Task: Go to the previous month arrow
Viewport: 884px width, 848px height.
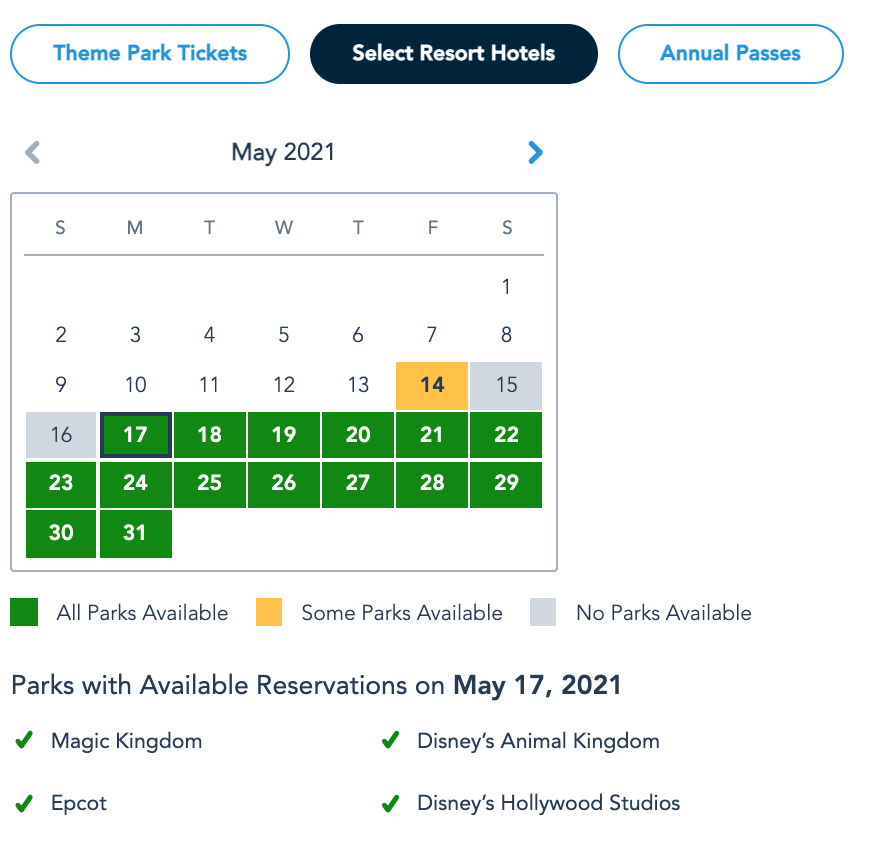Action: 33,152
